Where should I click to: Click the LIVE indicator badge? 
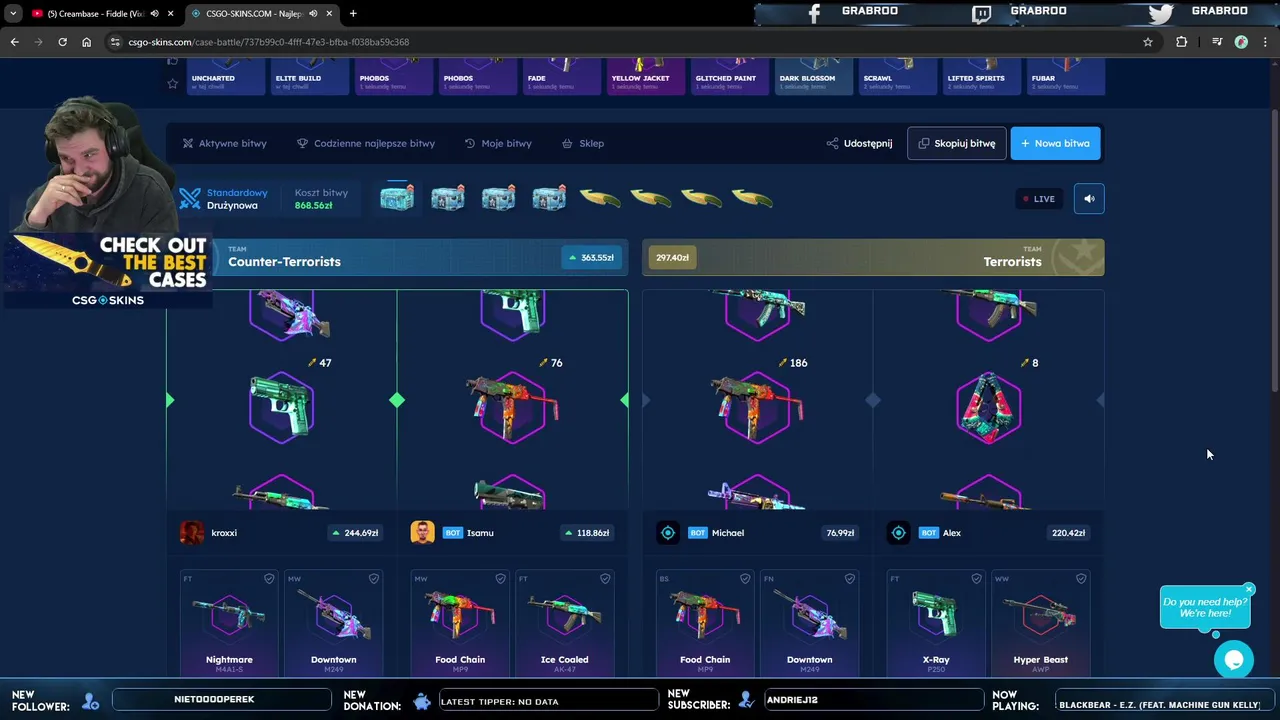pyautogui.click(x=1038, y=198)
